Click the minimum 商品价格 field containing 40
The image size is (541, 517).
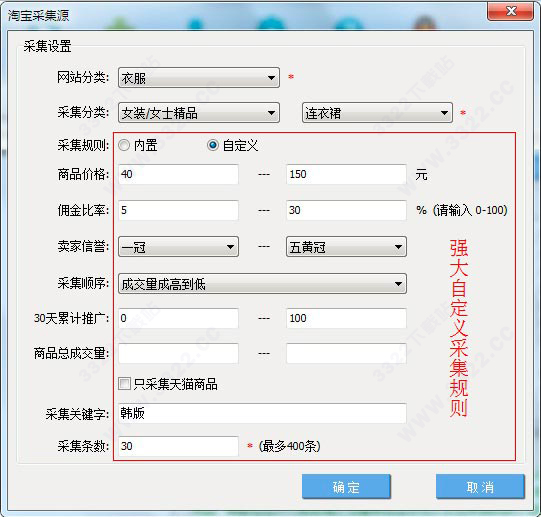[x=178, y=174]
